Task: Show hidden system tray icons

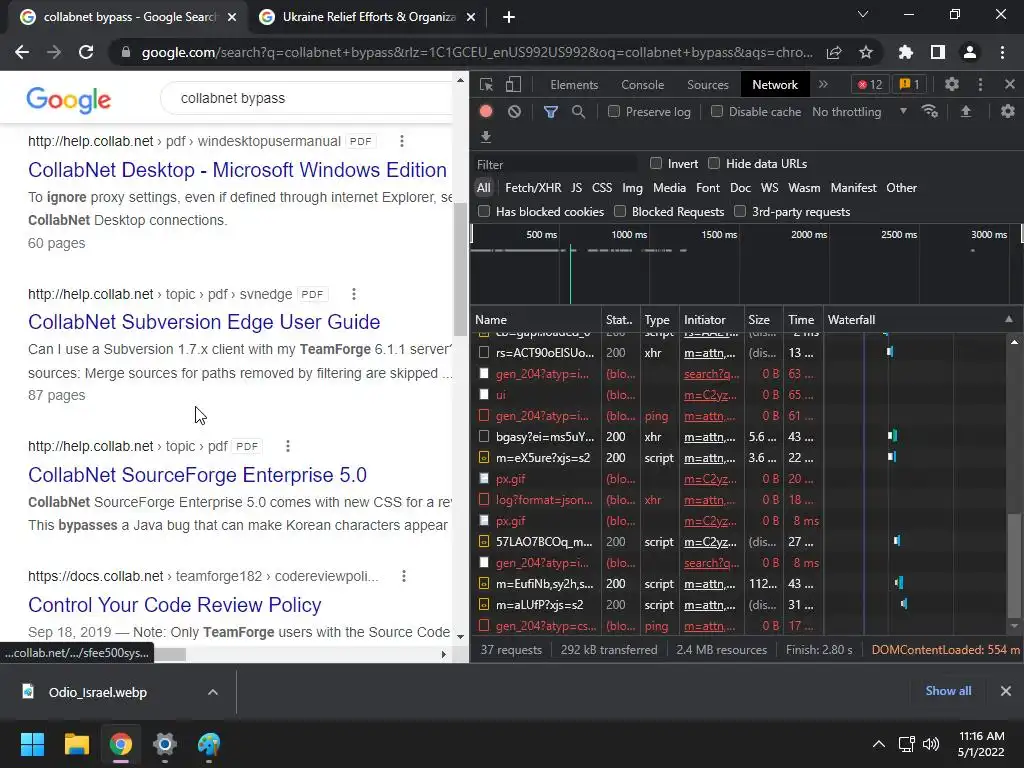Action: 879,744
